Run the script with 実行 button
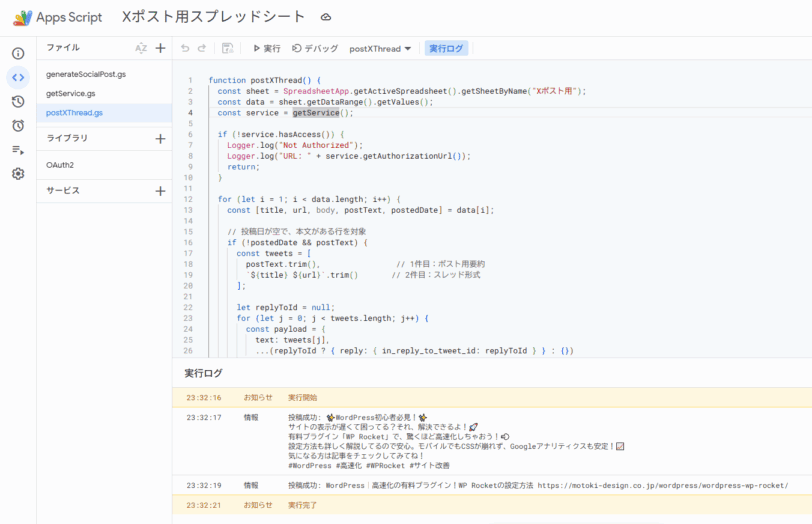The image size is (812, 524). 267,48
